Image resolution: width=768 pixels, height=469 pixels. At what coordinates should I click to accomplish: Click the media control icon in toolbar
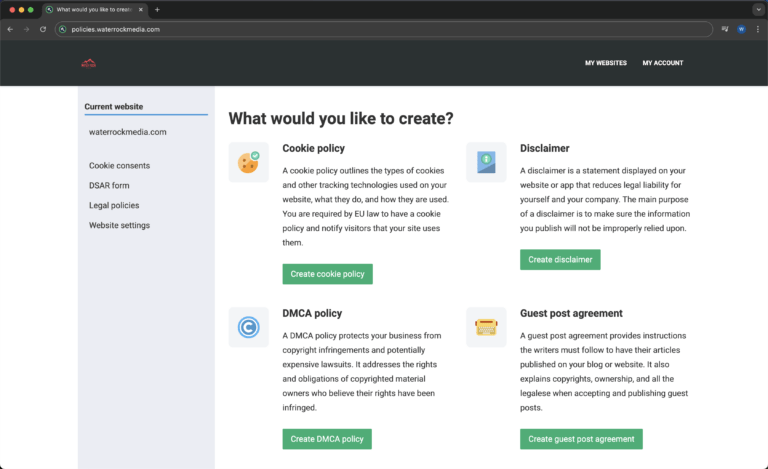pos(725,29)
